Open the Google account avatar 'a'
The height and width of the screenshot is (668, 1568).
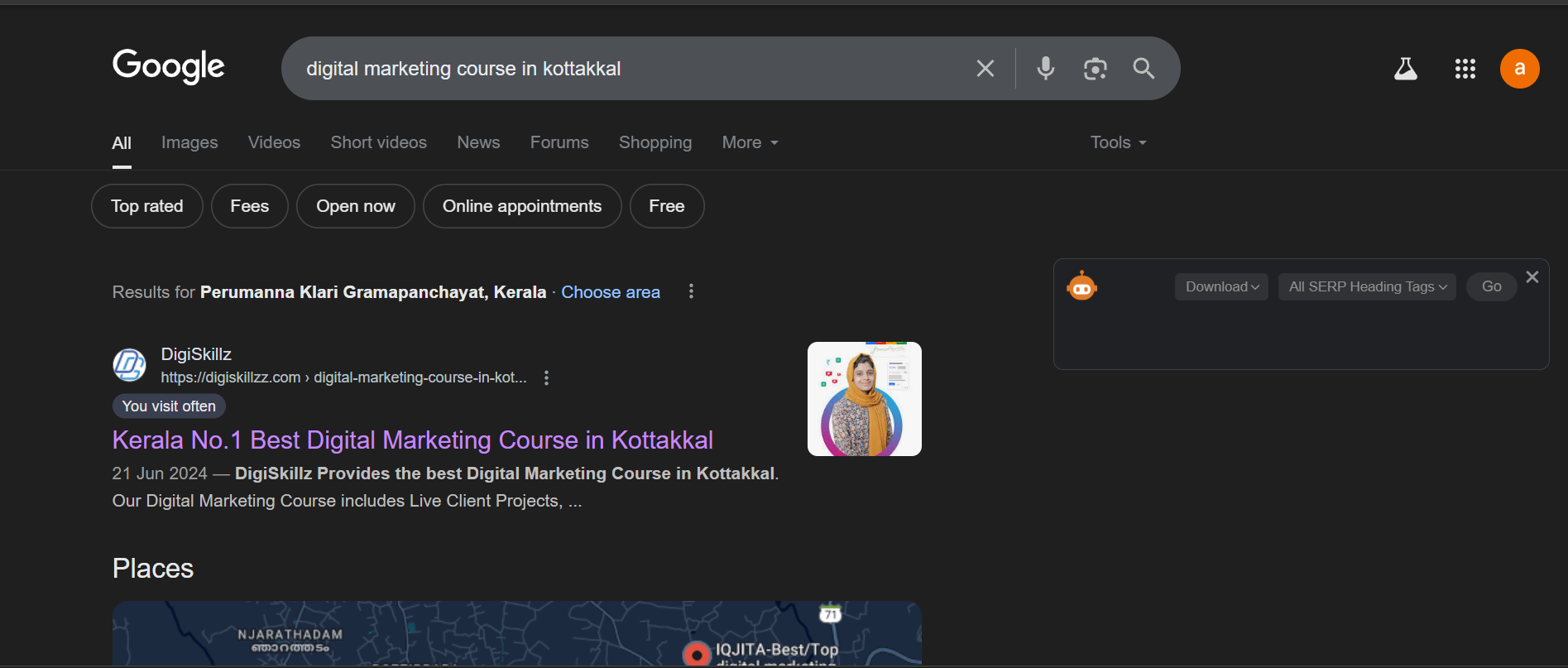coord(1519,69)
